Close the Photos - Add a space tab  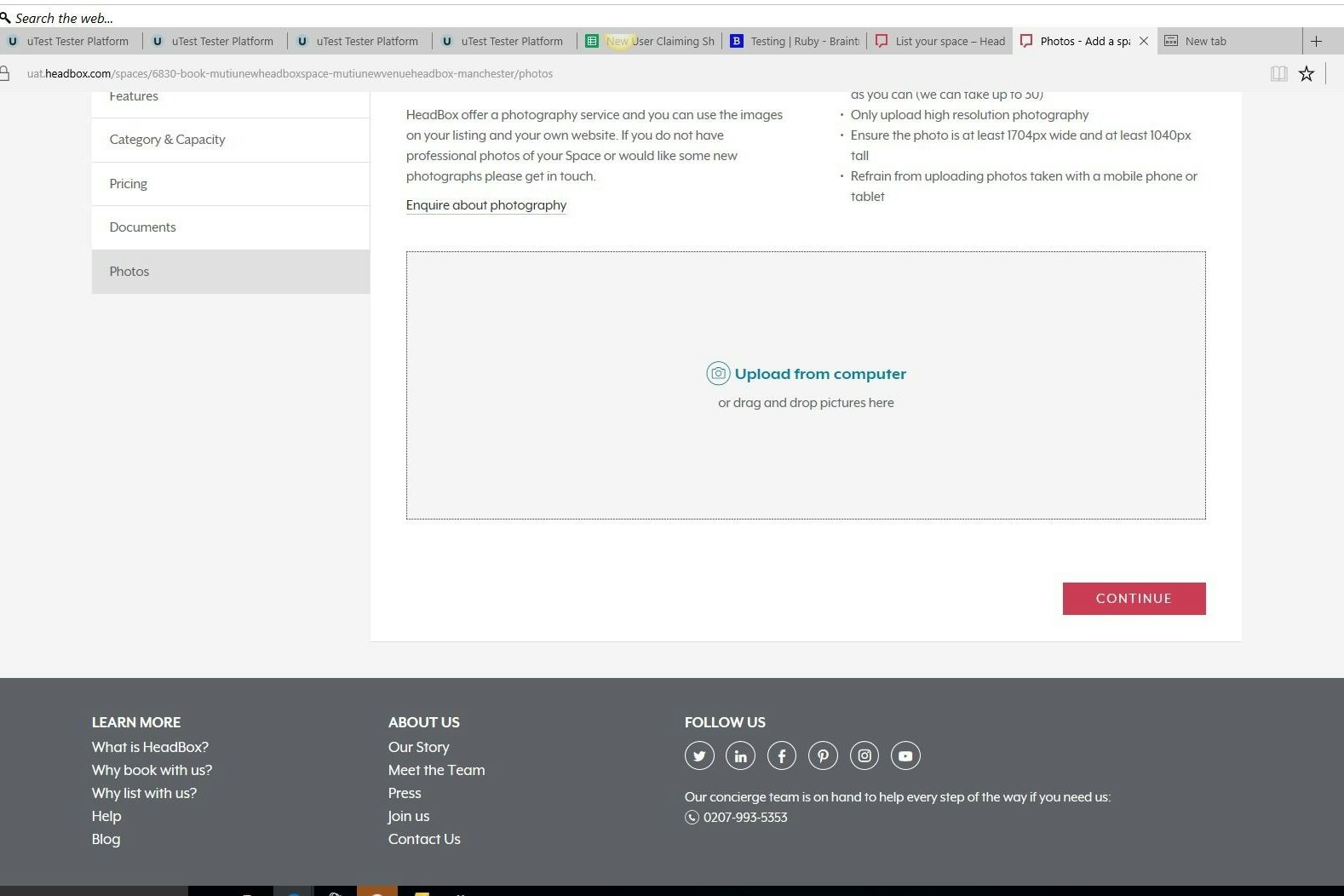tap(1144, 41)
